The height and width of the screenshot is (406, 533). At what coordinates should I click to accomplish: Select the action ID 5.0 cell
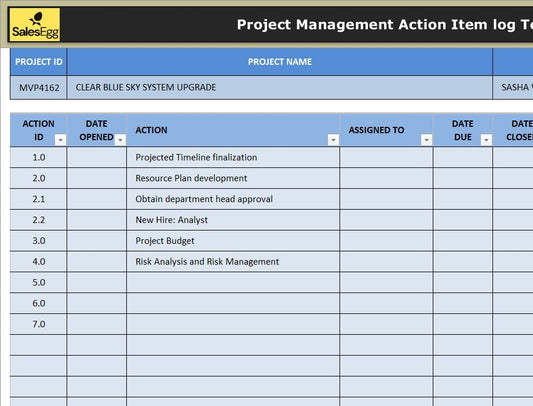coord(39,282)
